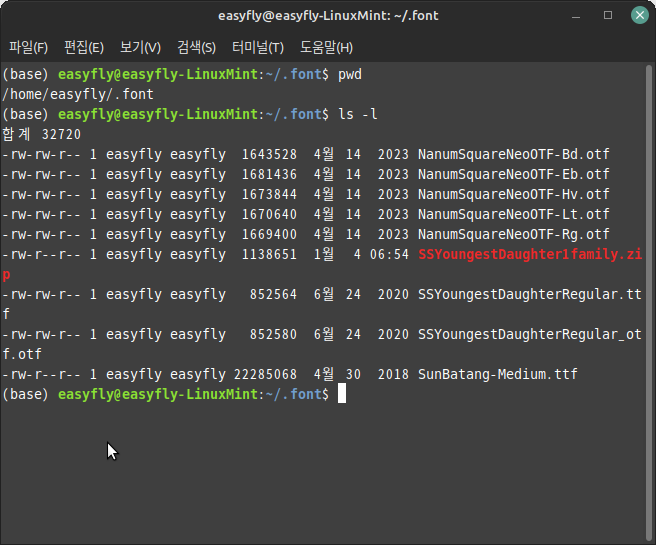Minimize the terminal window
This screenshot has width=656, height=545.
pos(576,16)
